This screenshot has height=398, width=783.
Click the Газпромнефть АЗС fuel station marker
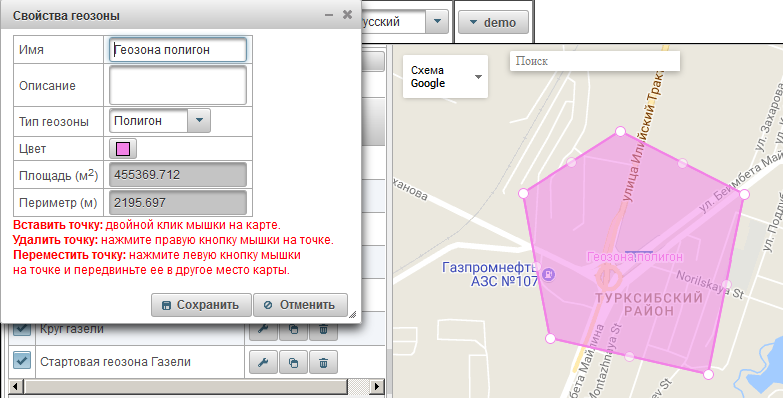[x=548, y=274]
